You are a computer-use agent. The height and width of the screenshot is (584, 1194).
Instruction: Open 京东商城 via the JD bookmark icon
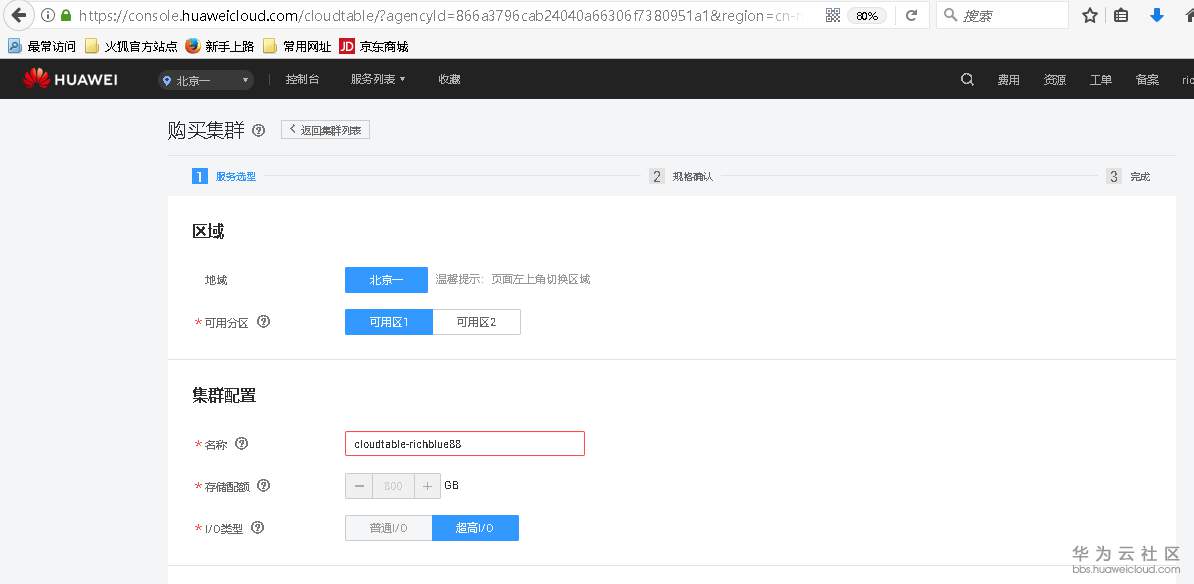coord(346,45)
